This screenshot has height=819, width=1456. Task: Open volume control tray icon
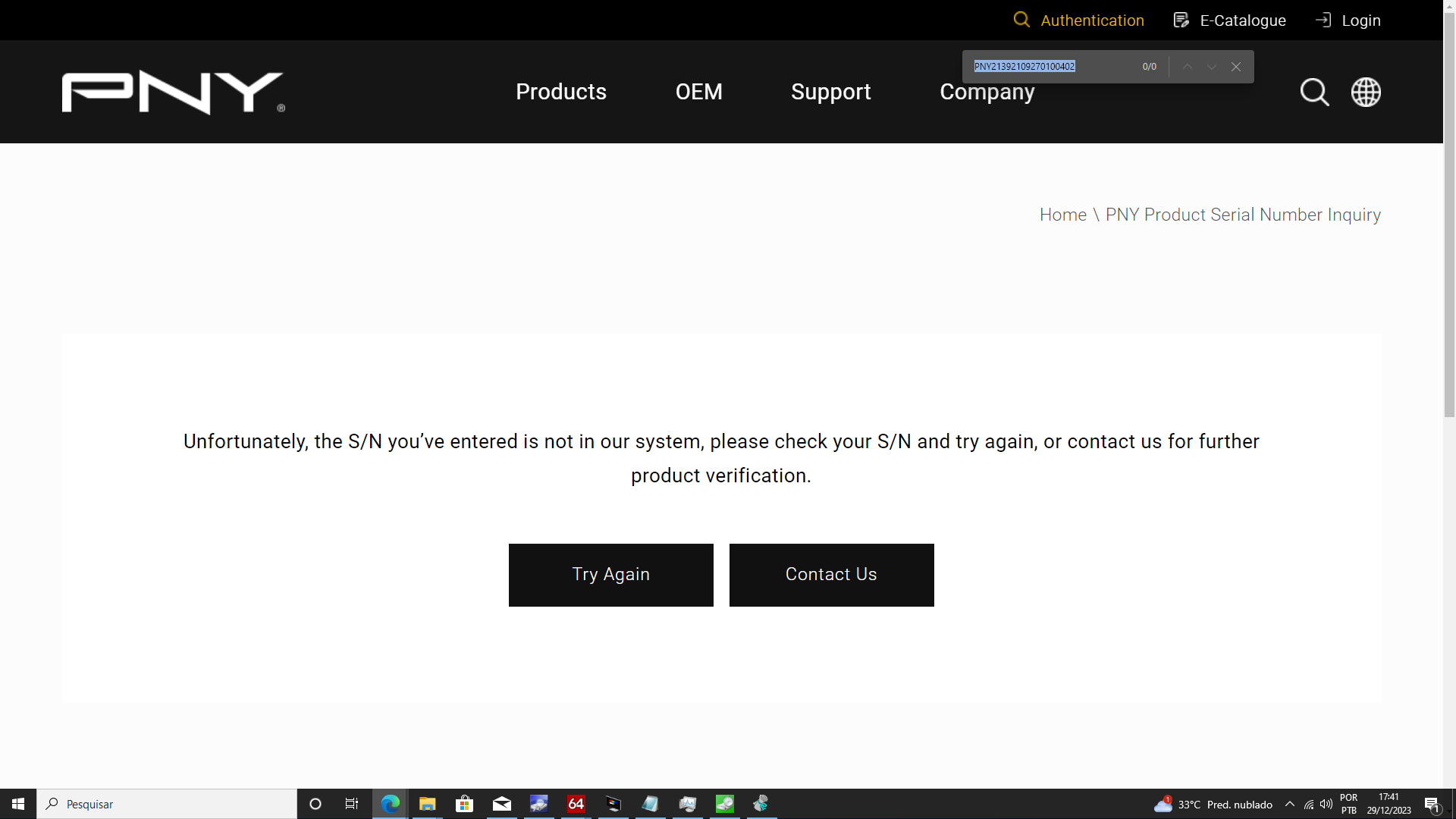point(1326,804)
